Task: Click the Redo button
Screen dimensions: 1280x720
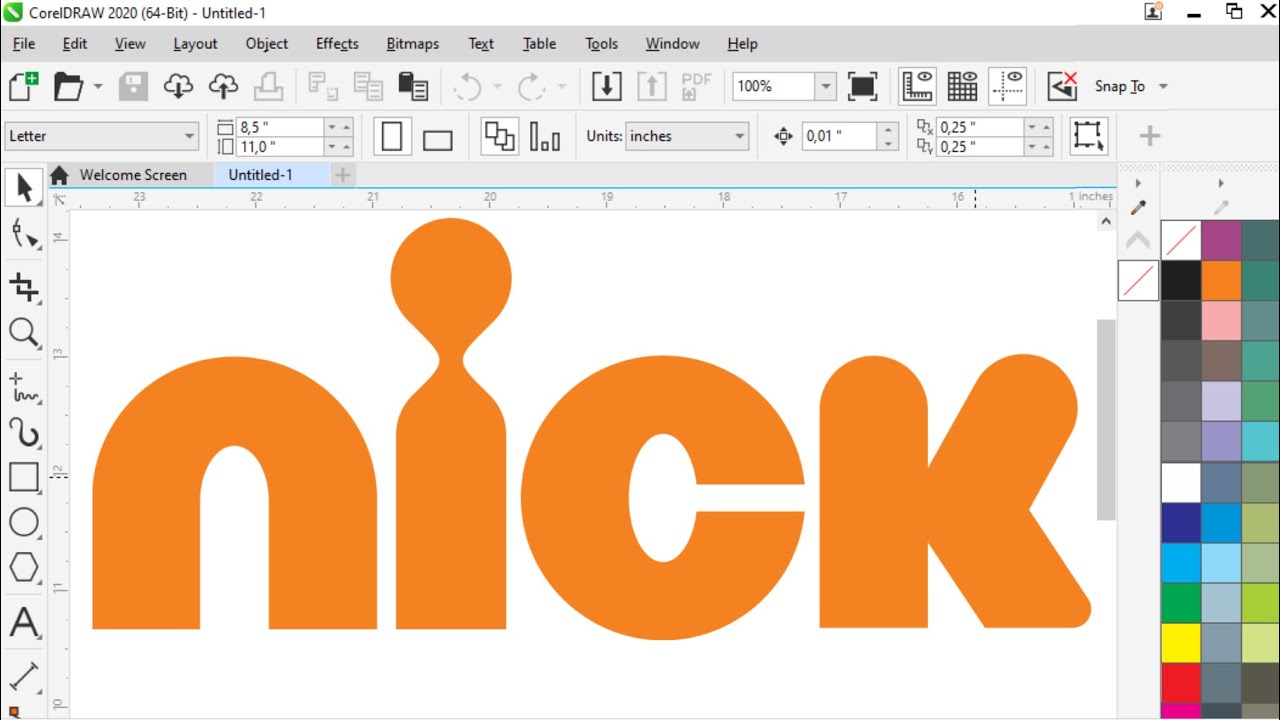Action: click(531, 86)
